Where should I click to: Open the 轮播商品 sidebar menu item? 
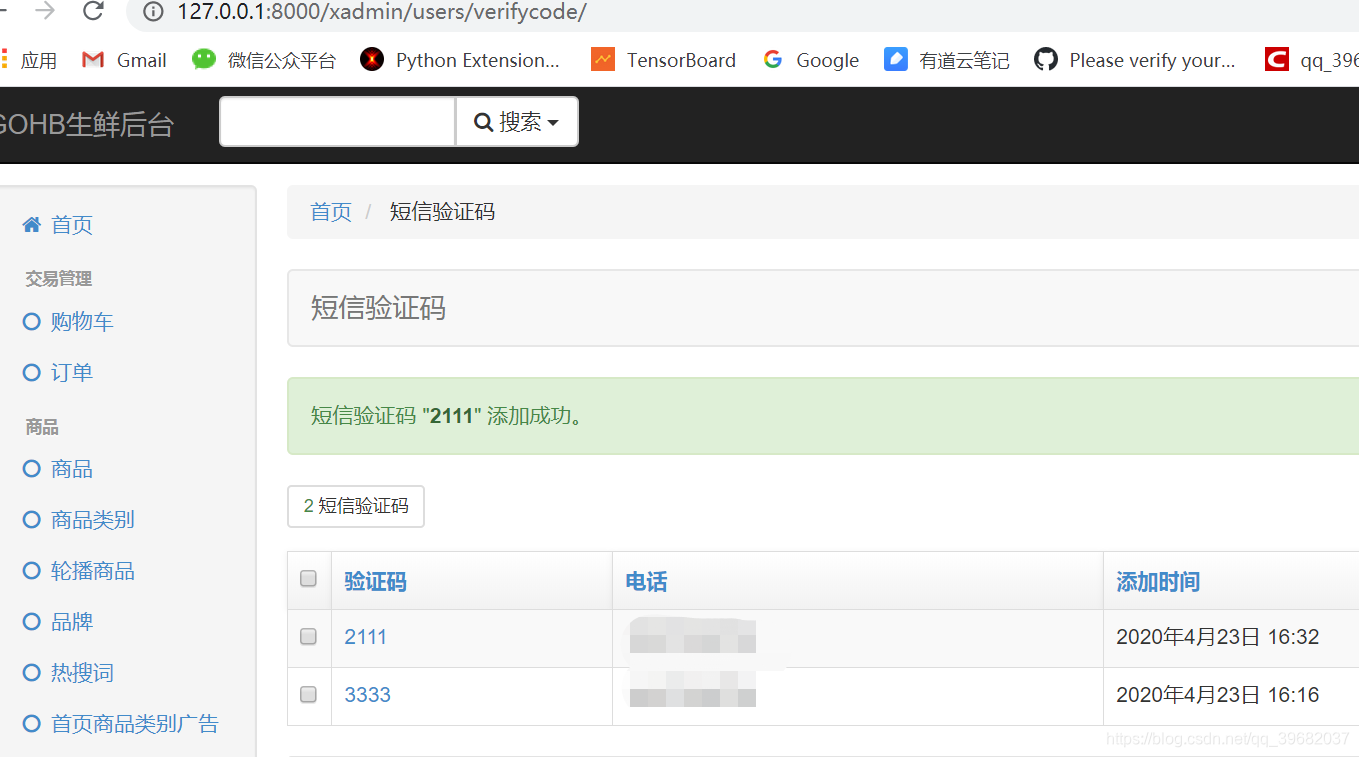coord(93,570)
